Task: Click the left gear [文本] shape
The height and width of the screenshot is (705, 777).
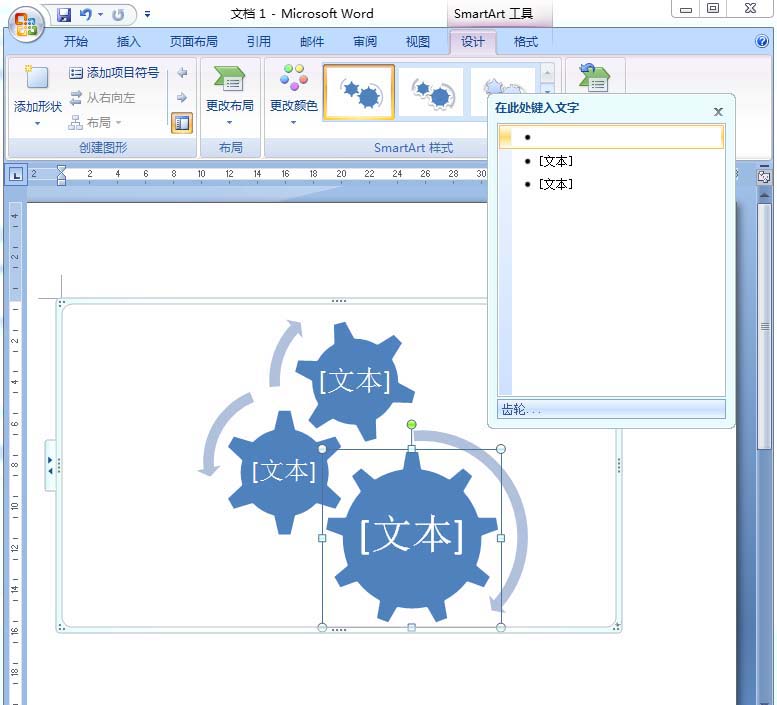Action: [284, 471]
